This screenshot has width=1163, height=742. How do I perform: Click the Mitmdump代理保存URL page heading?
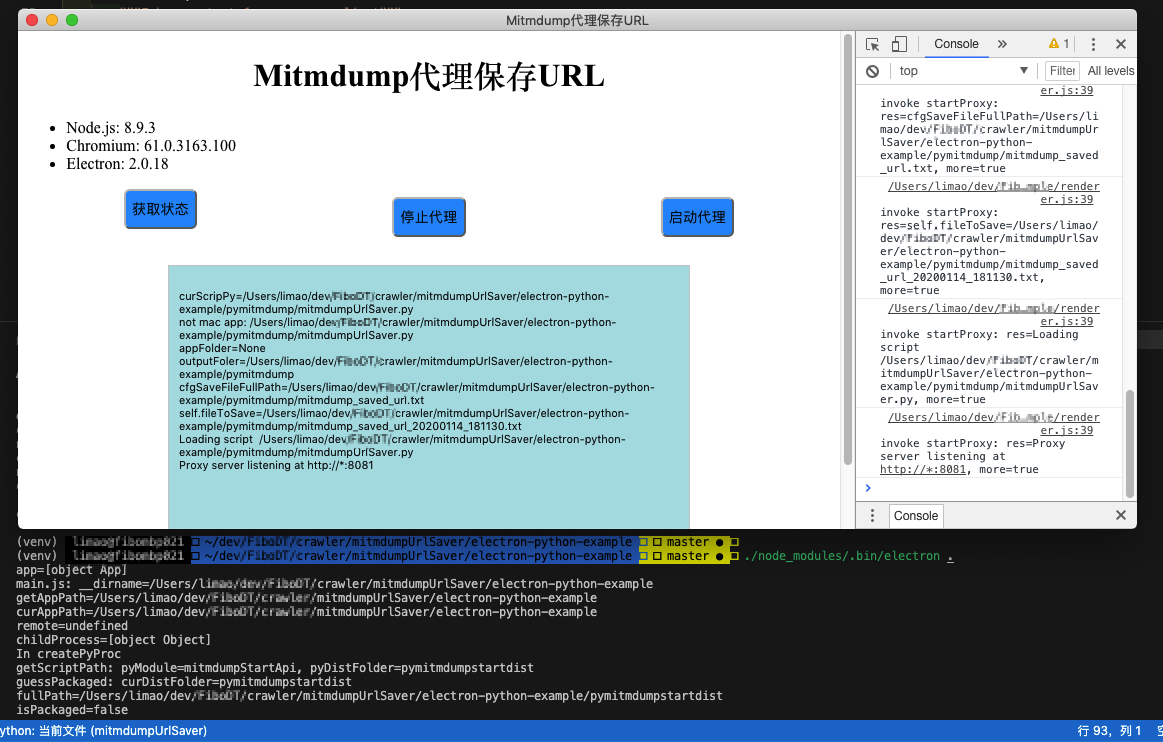[429, 76]
